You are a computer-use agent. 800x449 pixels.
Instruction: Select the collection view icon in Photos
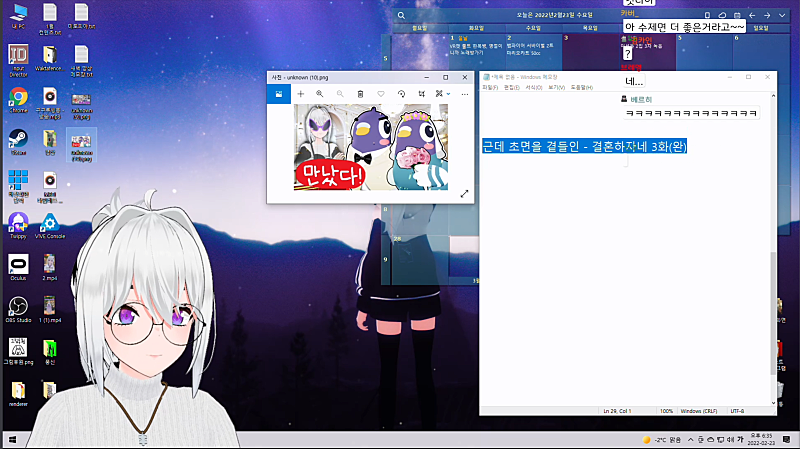click(279, 94)
